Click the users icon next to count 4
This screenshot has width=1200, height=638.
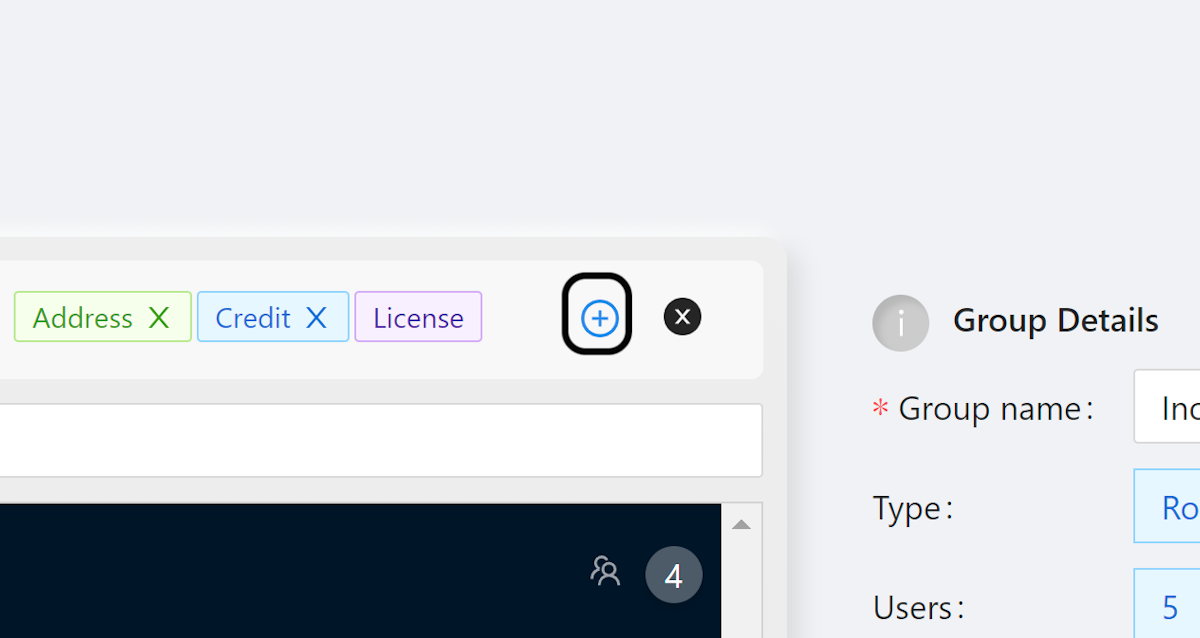[x=605, y=571]
